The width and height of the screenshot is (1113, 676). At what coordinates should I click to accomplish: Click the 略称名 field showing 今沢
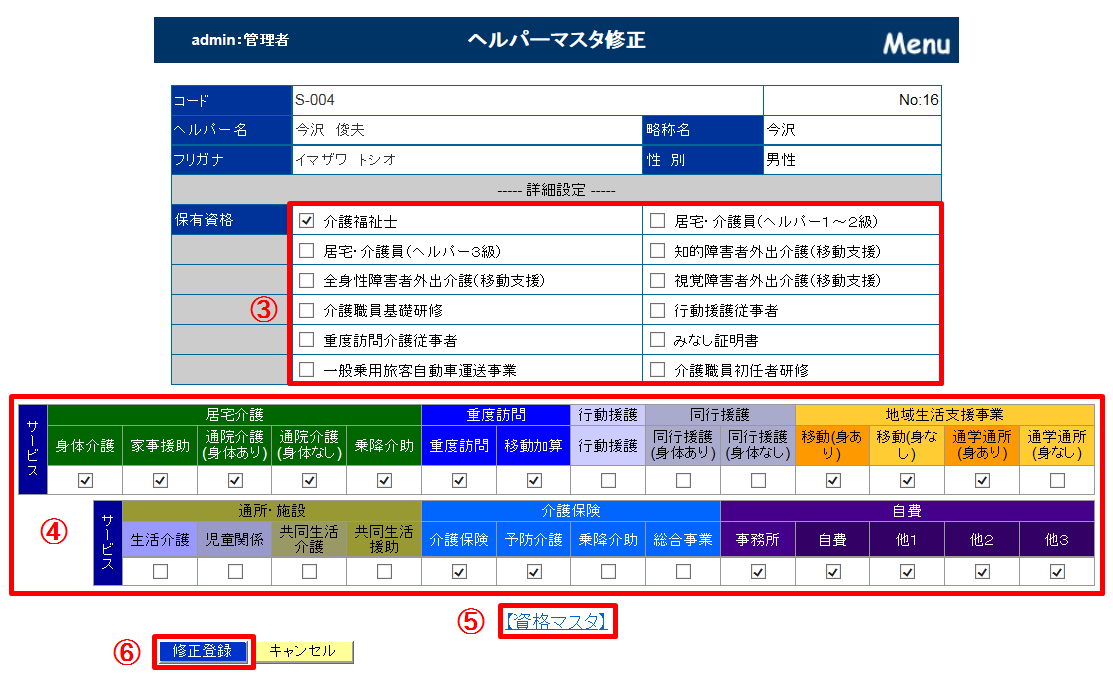(851, 130)
